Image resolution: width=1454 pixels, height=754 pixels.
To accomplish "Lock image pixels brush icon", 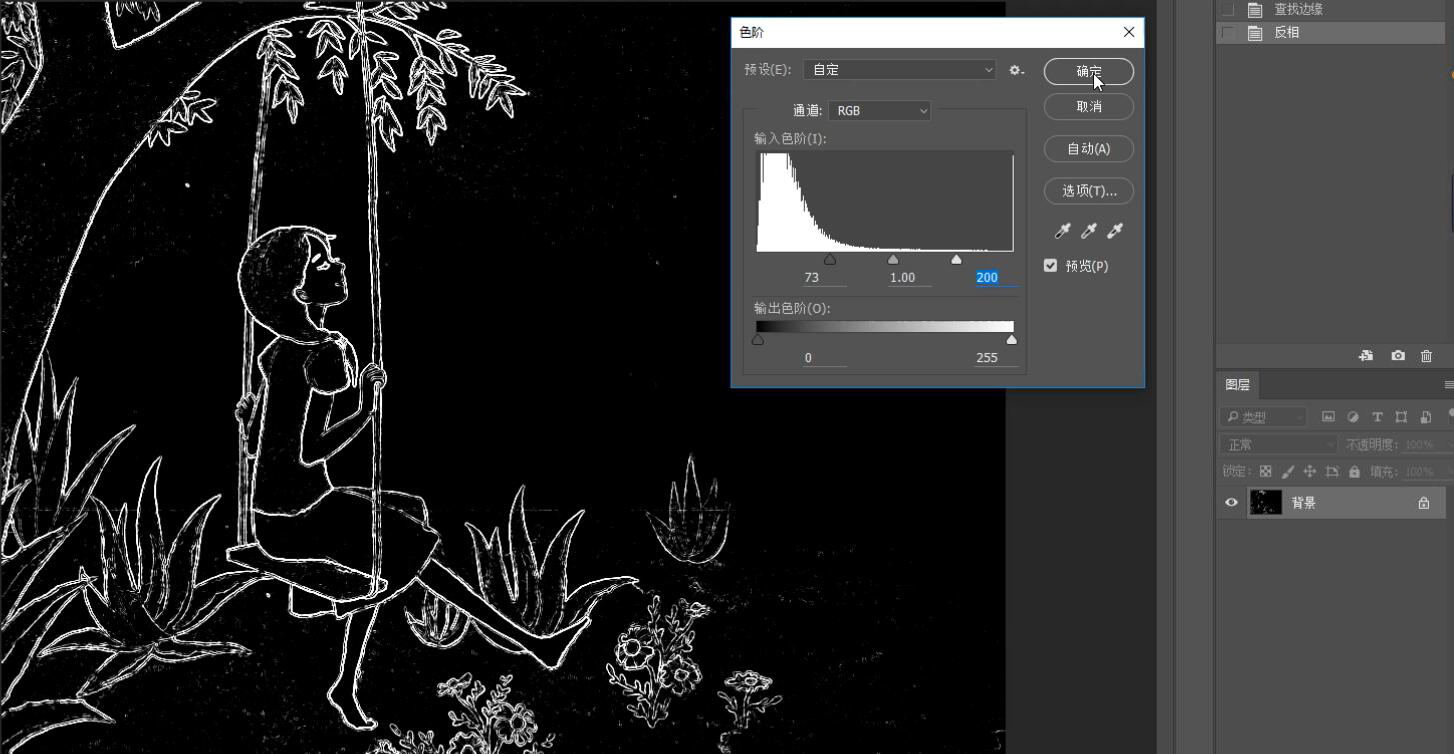I will pos(1287,471).
